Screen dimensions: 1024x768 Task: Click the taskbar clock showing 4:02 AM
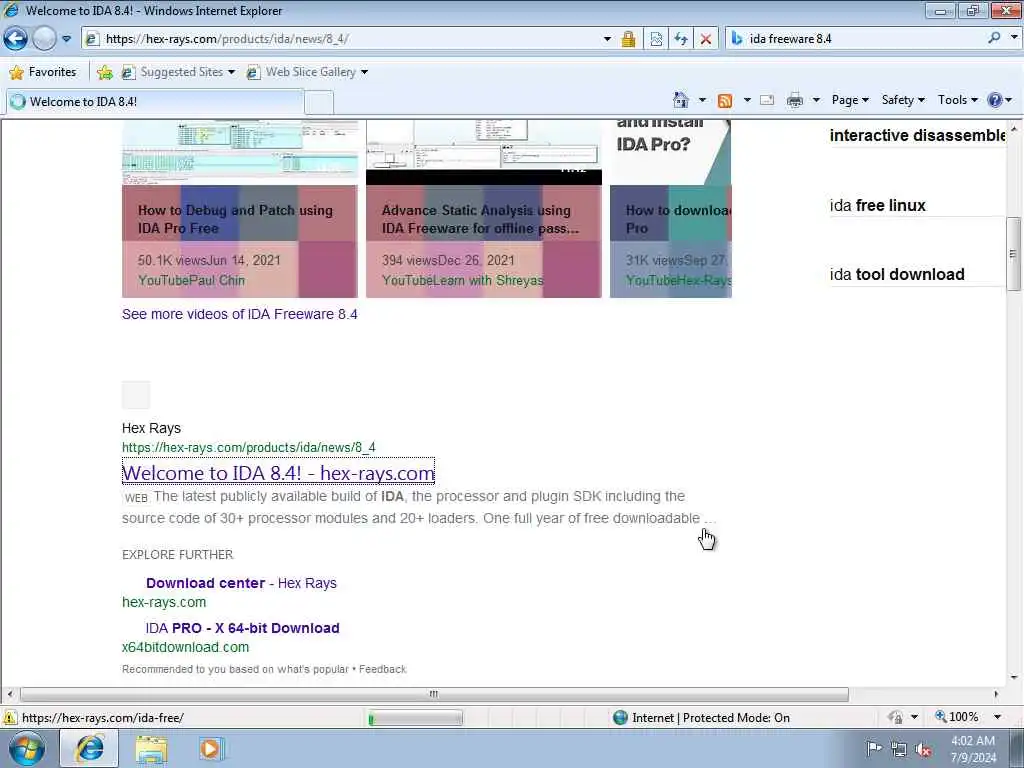(973, 749)
